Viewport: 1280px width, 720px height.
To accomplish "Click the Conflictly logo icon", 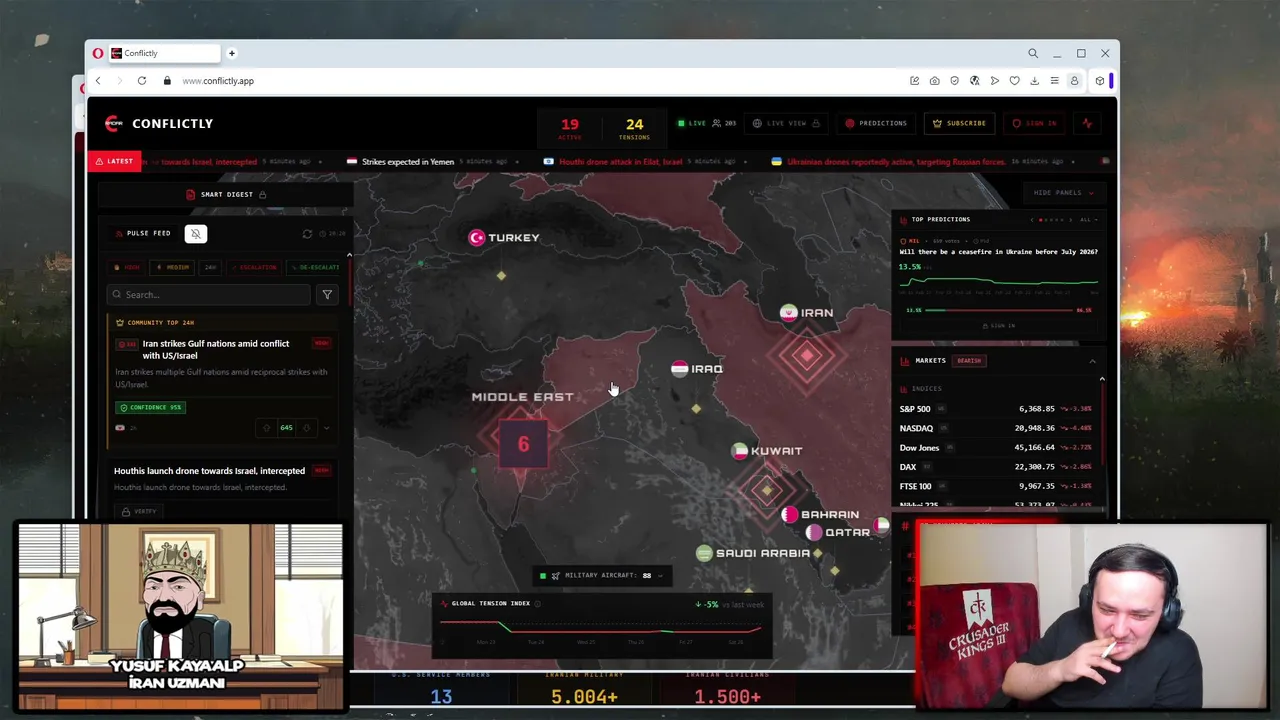I will [x=113, y=123].
